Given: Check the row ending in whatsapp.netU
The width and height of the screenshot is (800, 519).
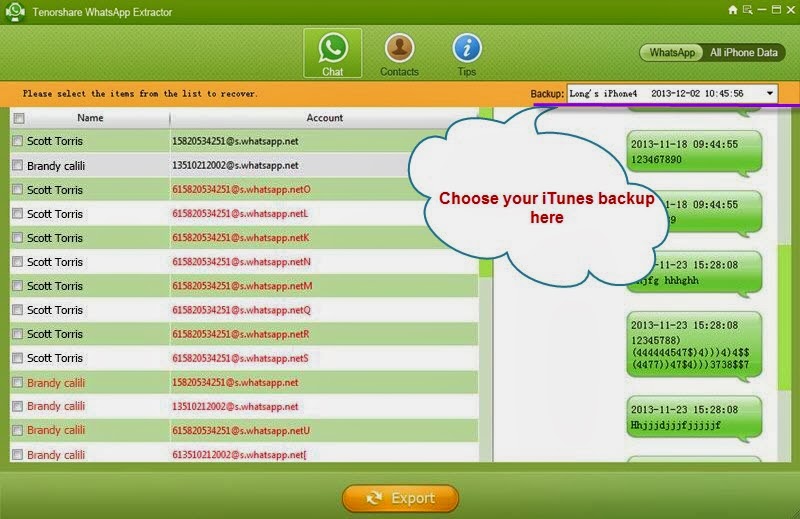Looking at the screenshot, I should [x=18, y=430].
